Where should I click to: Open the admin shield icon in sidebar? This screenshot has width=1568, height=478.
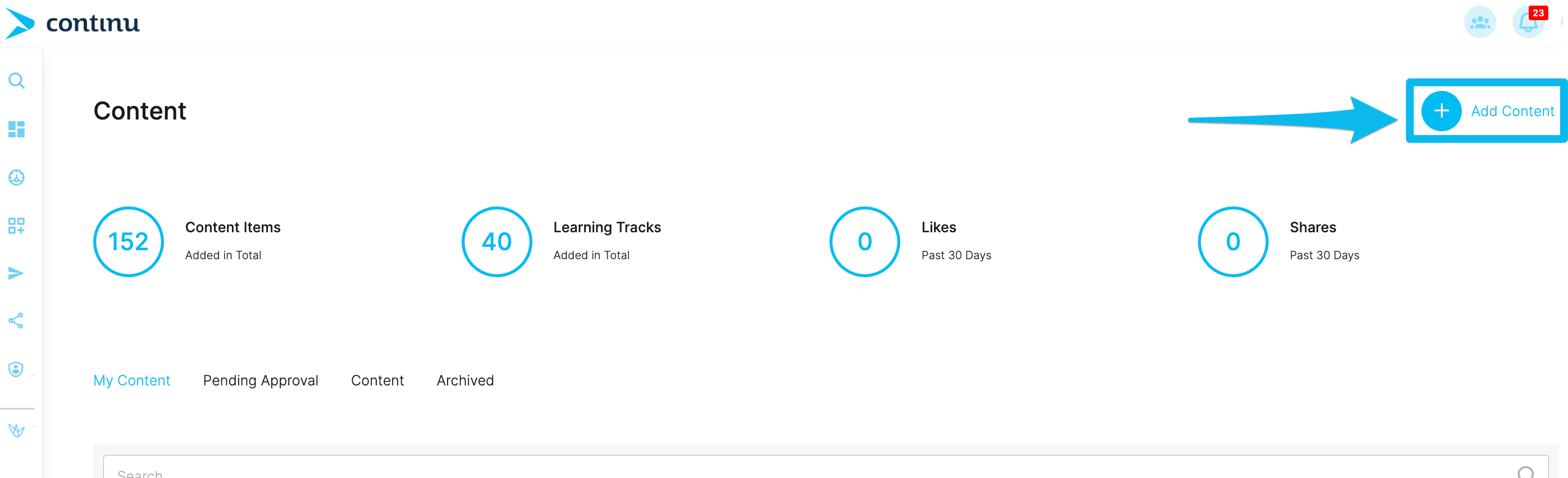16,369
